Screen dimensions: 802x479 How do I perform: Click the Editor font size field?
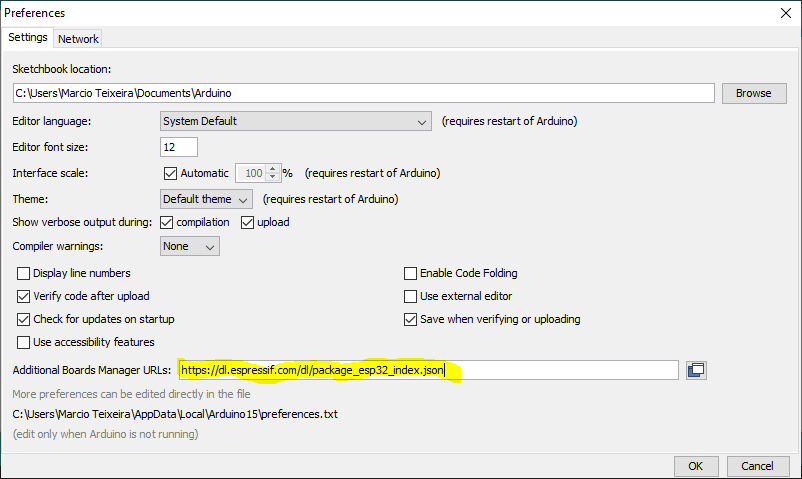(179, 147)
